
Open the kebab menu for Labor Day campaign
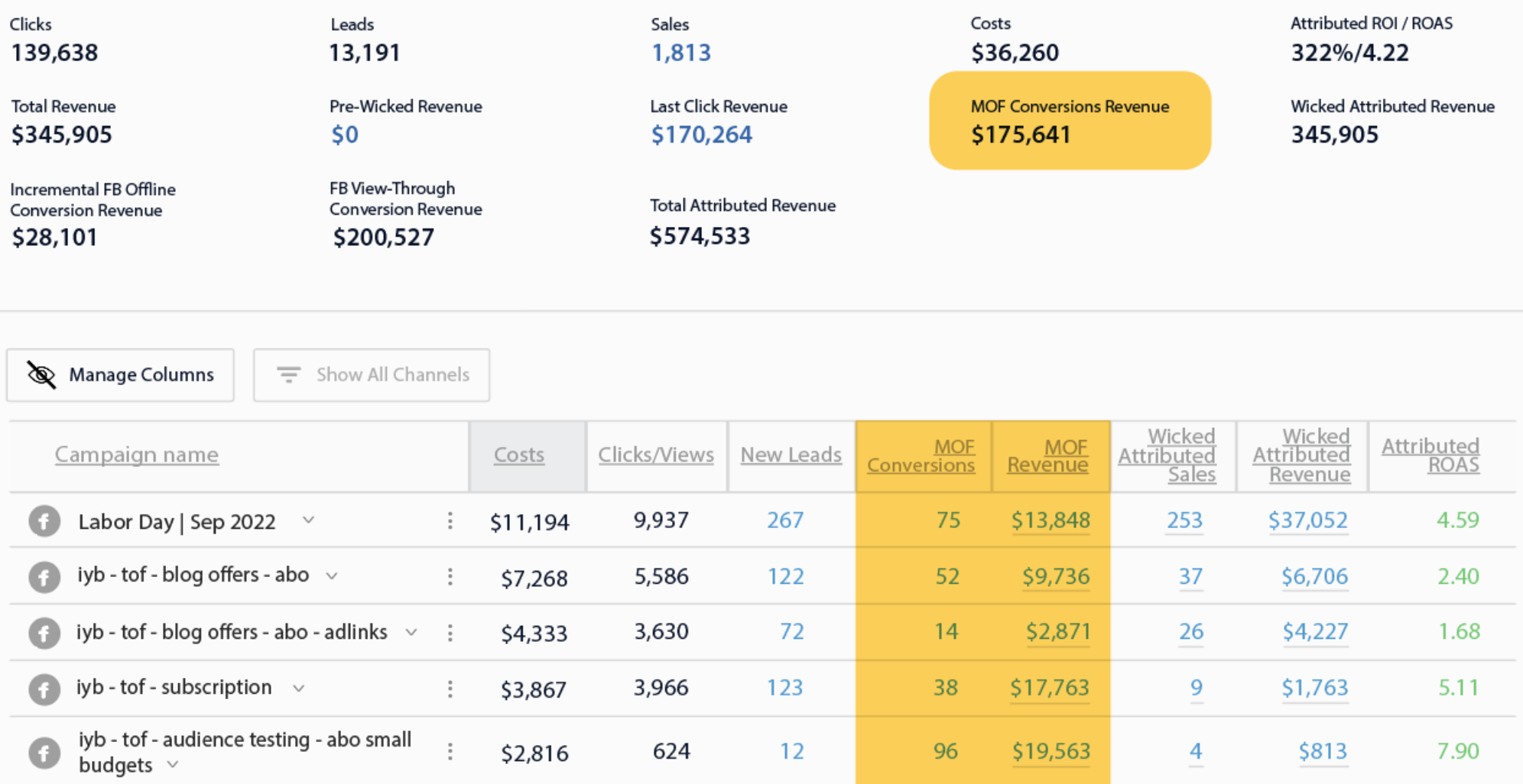click(450, 521)
